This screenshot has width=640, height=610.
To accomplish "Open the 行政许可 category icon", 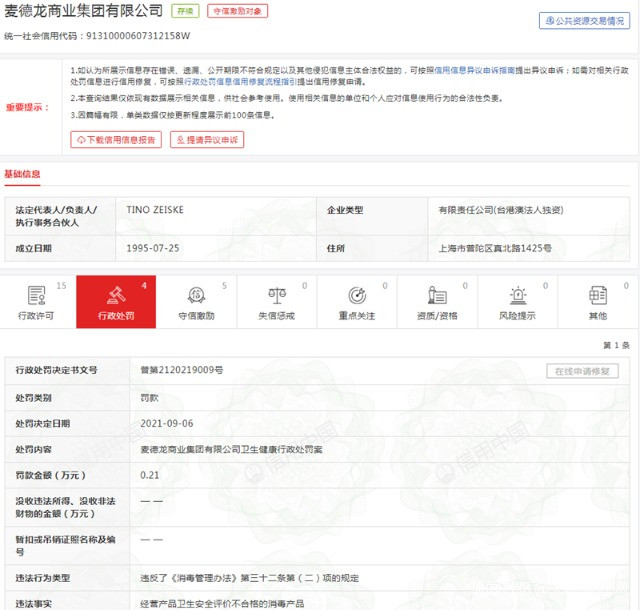I will pos(37,296).
